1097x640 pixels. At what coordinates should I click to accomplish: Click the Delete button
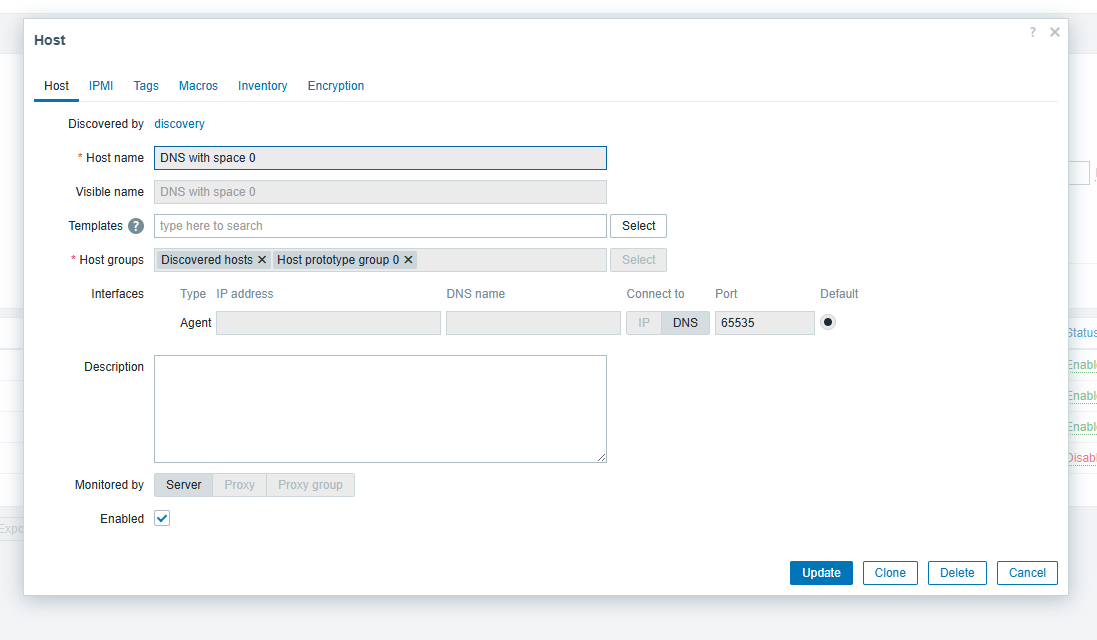click(956, 573)
